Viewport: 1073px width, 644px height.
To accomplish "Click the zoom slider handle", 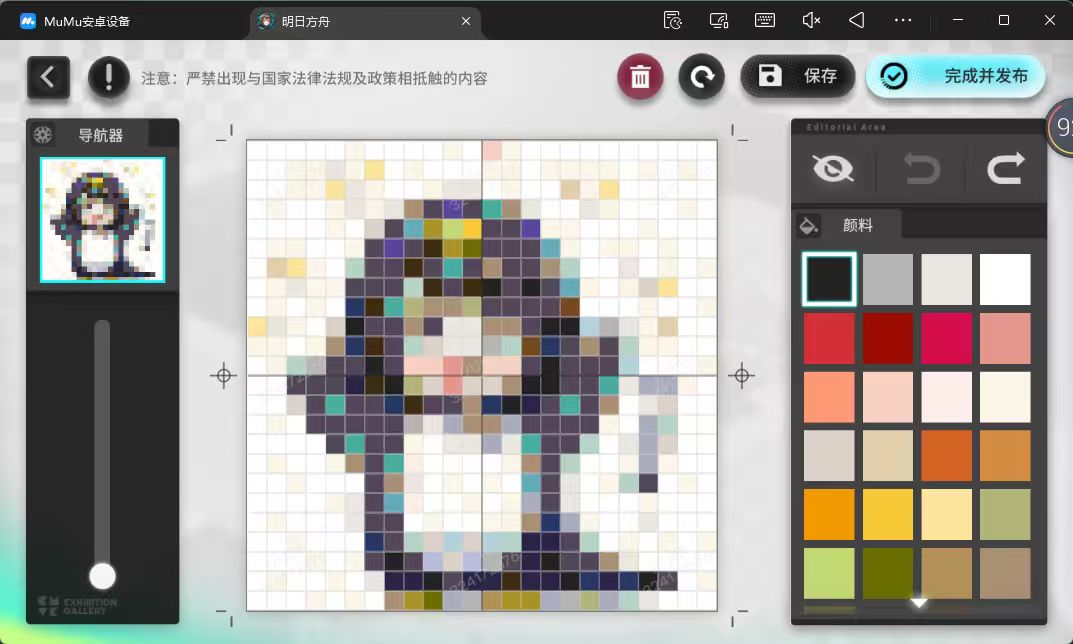I will click(103, 576).
